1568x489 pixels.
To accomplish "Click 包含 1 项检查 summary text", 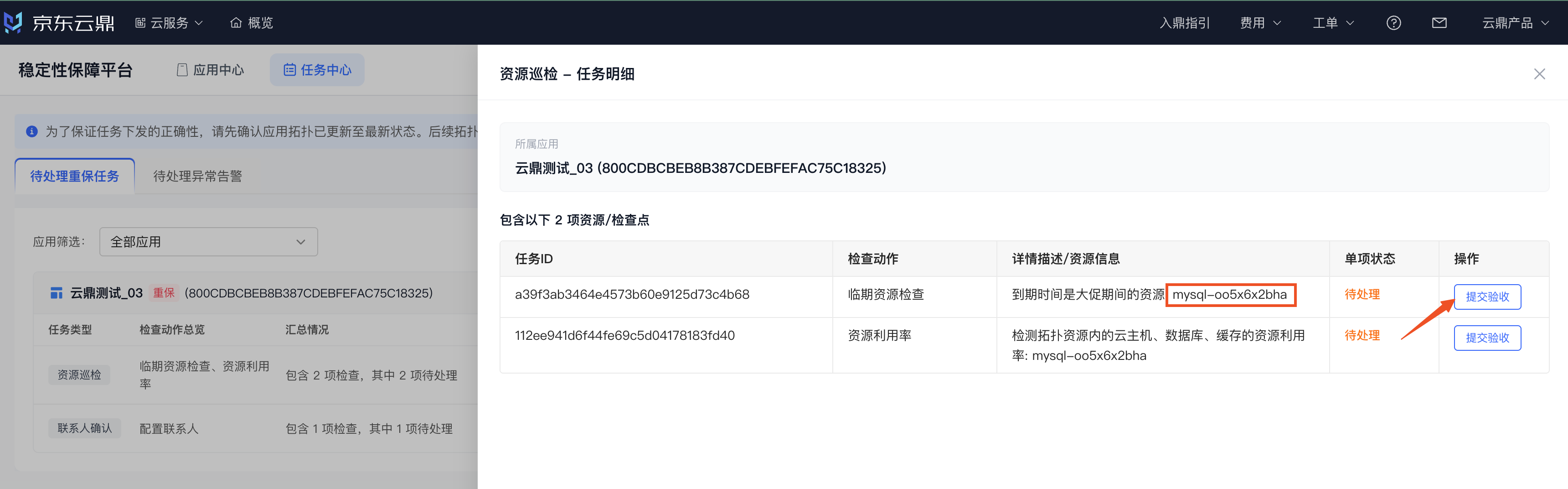I will [369, 429].
